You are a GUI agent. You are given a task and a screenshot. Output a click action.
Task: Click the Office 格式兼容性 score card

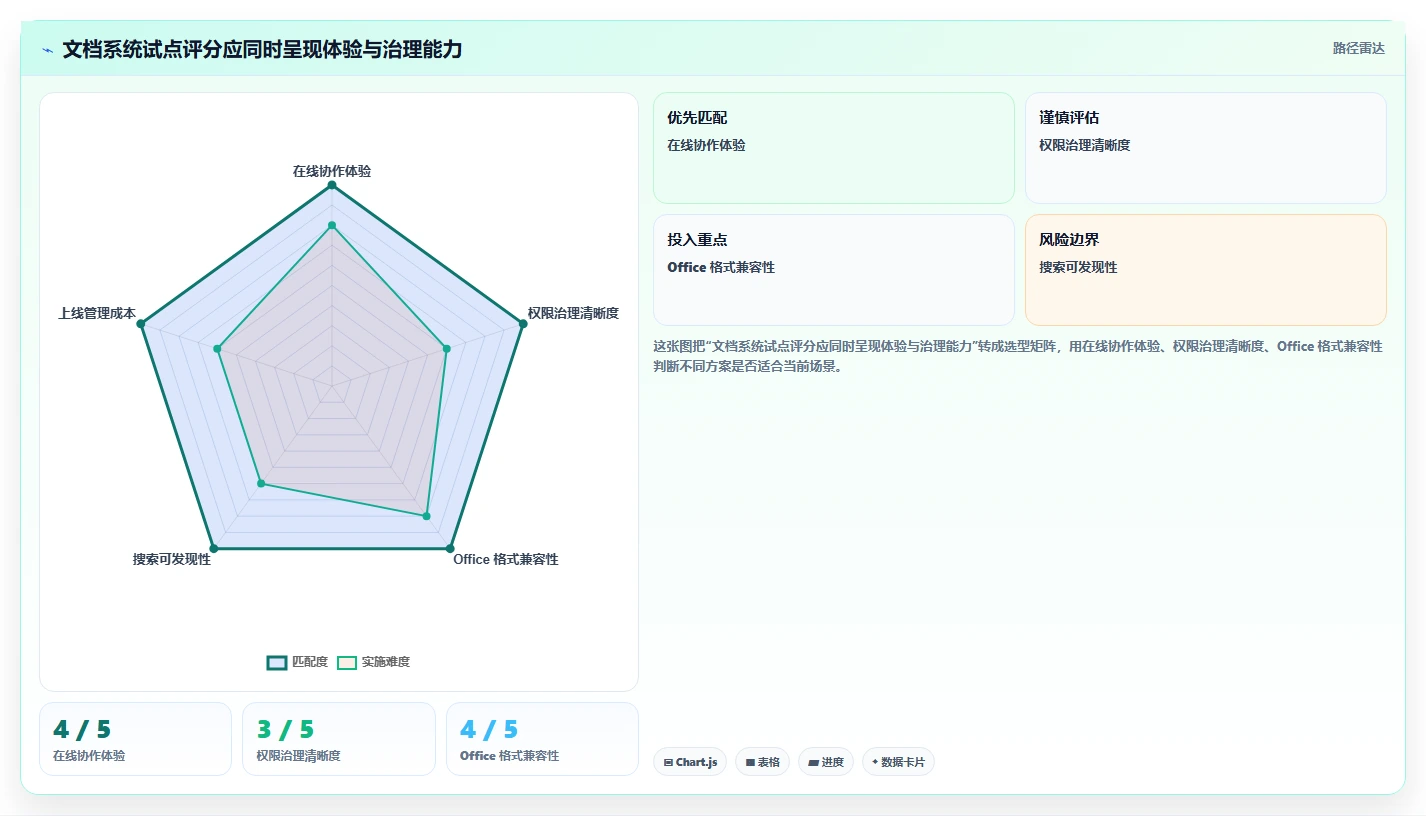click(542, 739)
